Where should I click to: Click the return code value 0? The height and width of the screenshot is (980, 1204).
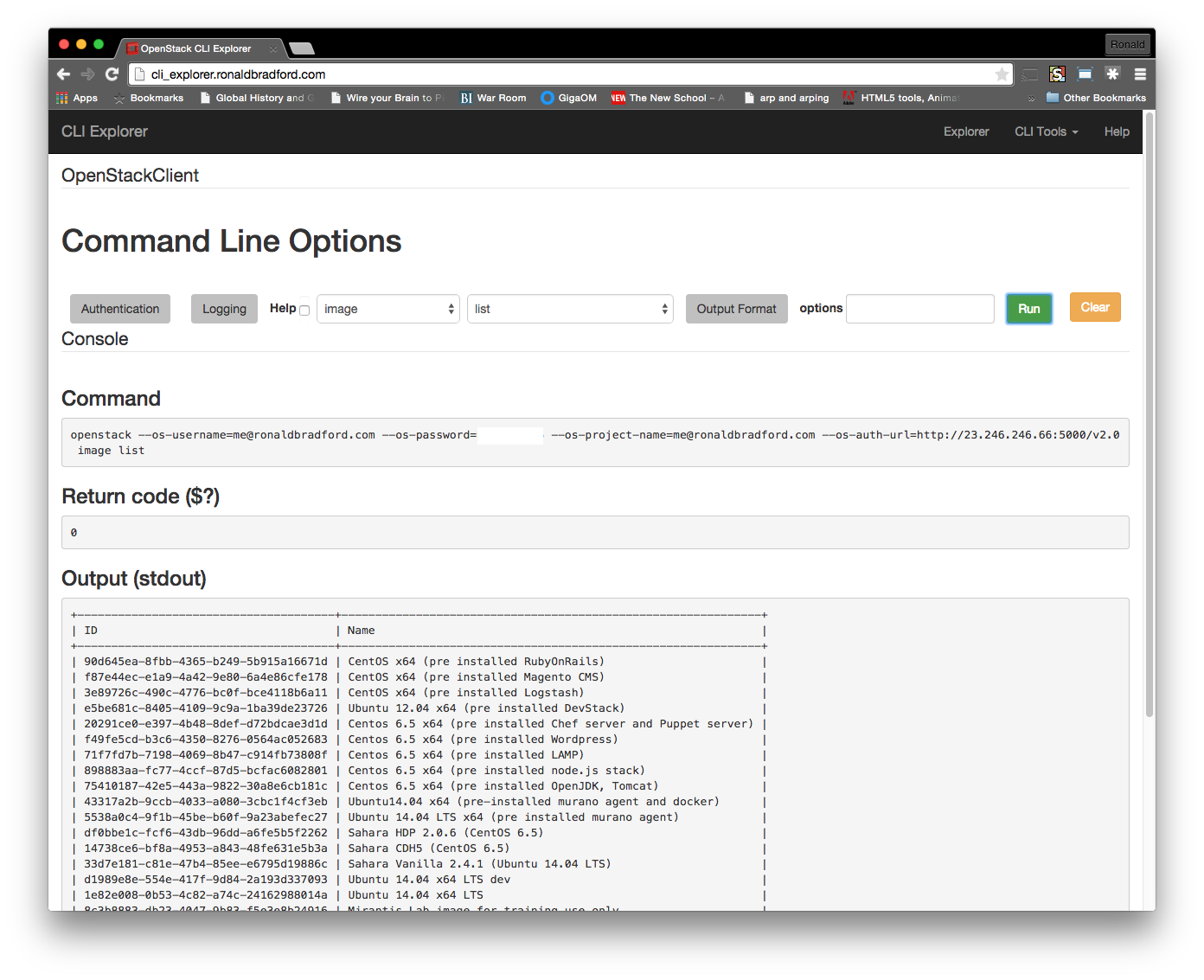74,533
